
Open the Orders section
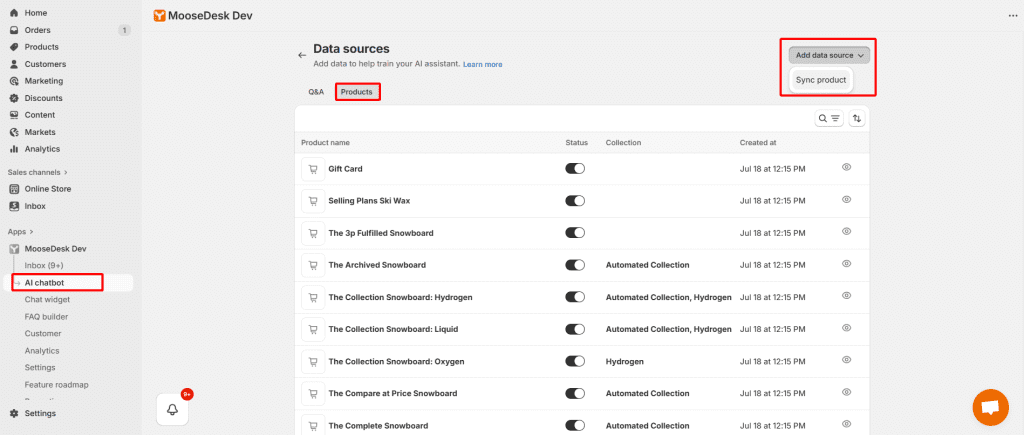pos(37,30)
